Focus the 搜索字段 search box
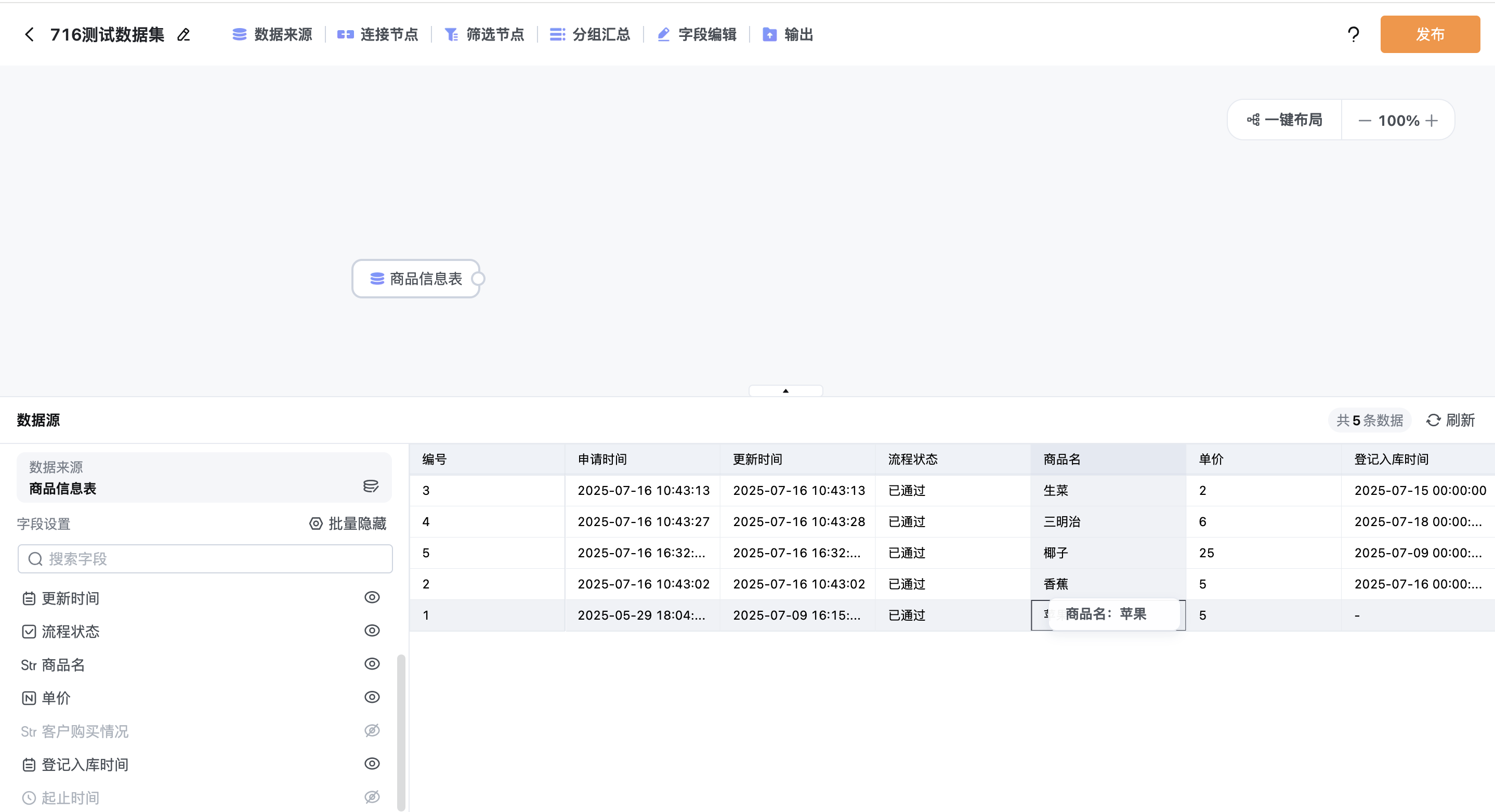 click(205, 559)
